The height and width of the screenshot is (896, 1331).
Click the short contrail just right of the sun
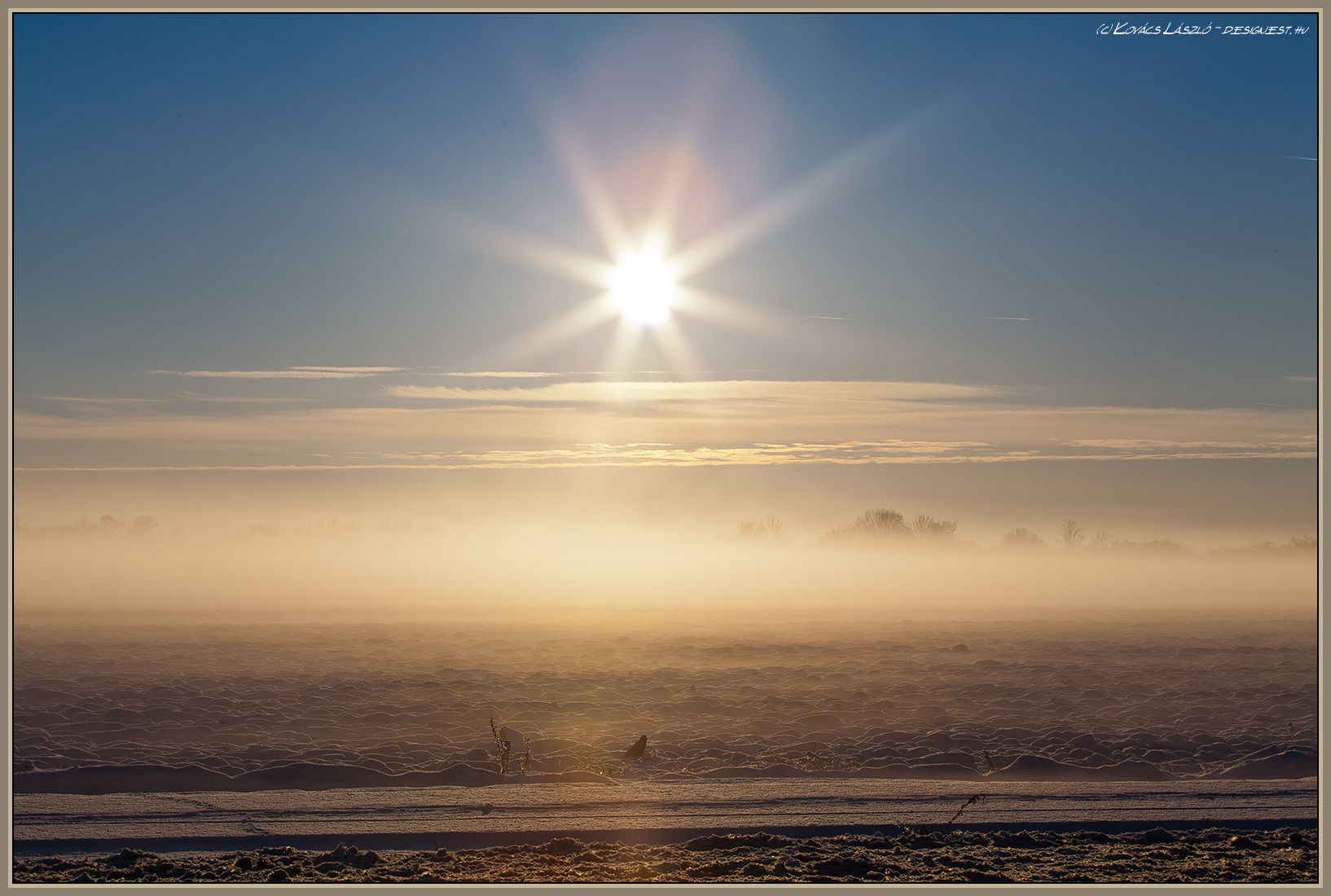pyautogui.click(x=831, y=318)
